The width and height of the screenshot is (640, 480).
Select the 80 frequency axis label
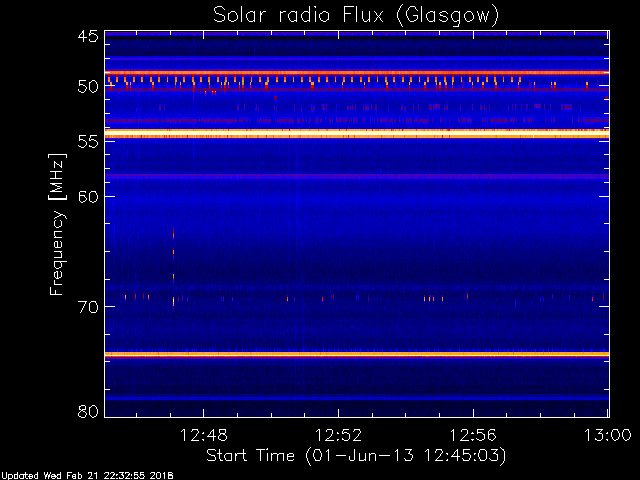(88, 411)
